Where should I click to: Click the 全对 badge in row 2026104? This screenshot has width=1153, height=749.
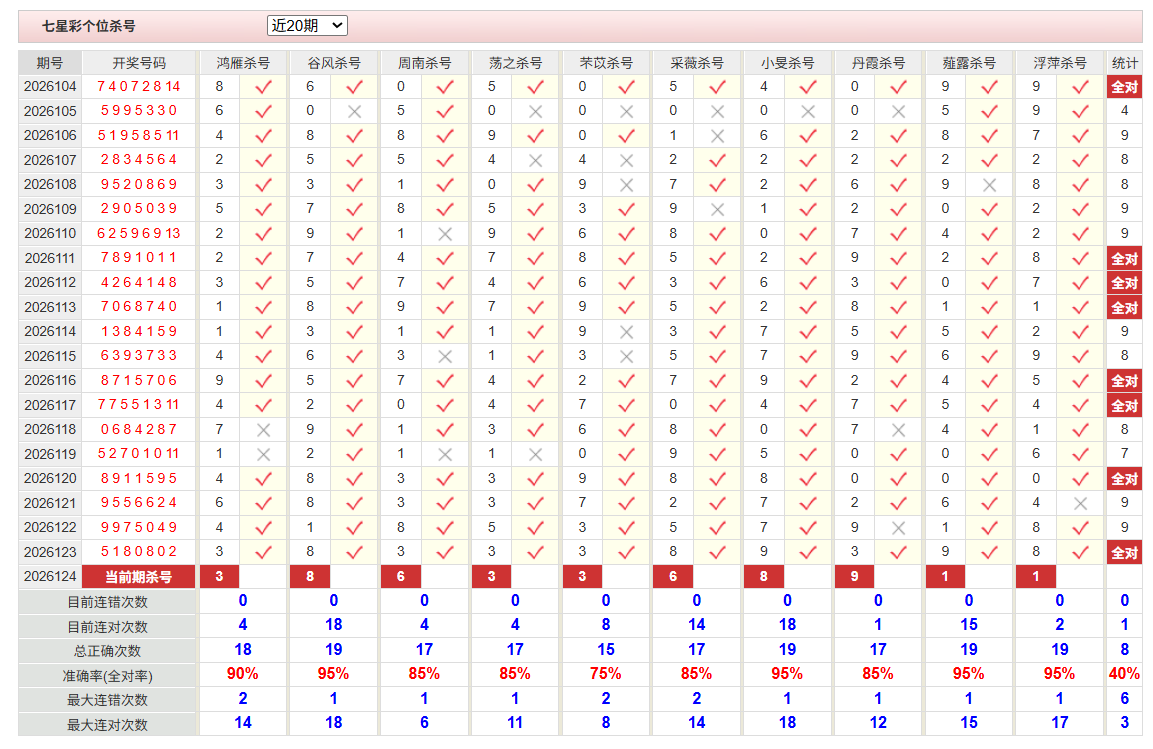click(x=1124, y=87)
